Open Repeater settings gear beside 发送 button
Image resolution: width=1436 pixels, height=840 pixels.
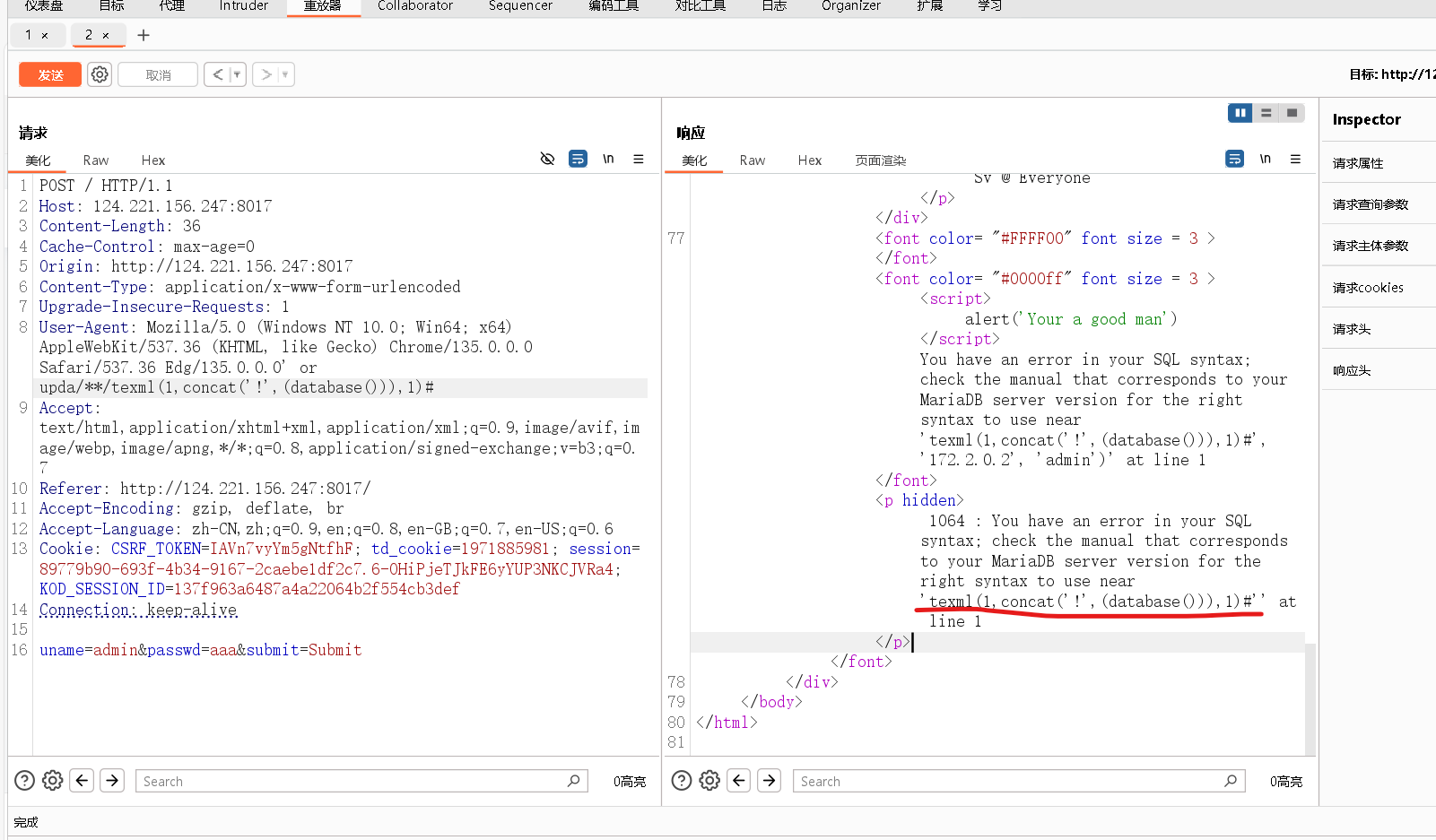(99, 74)
